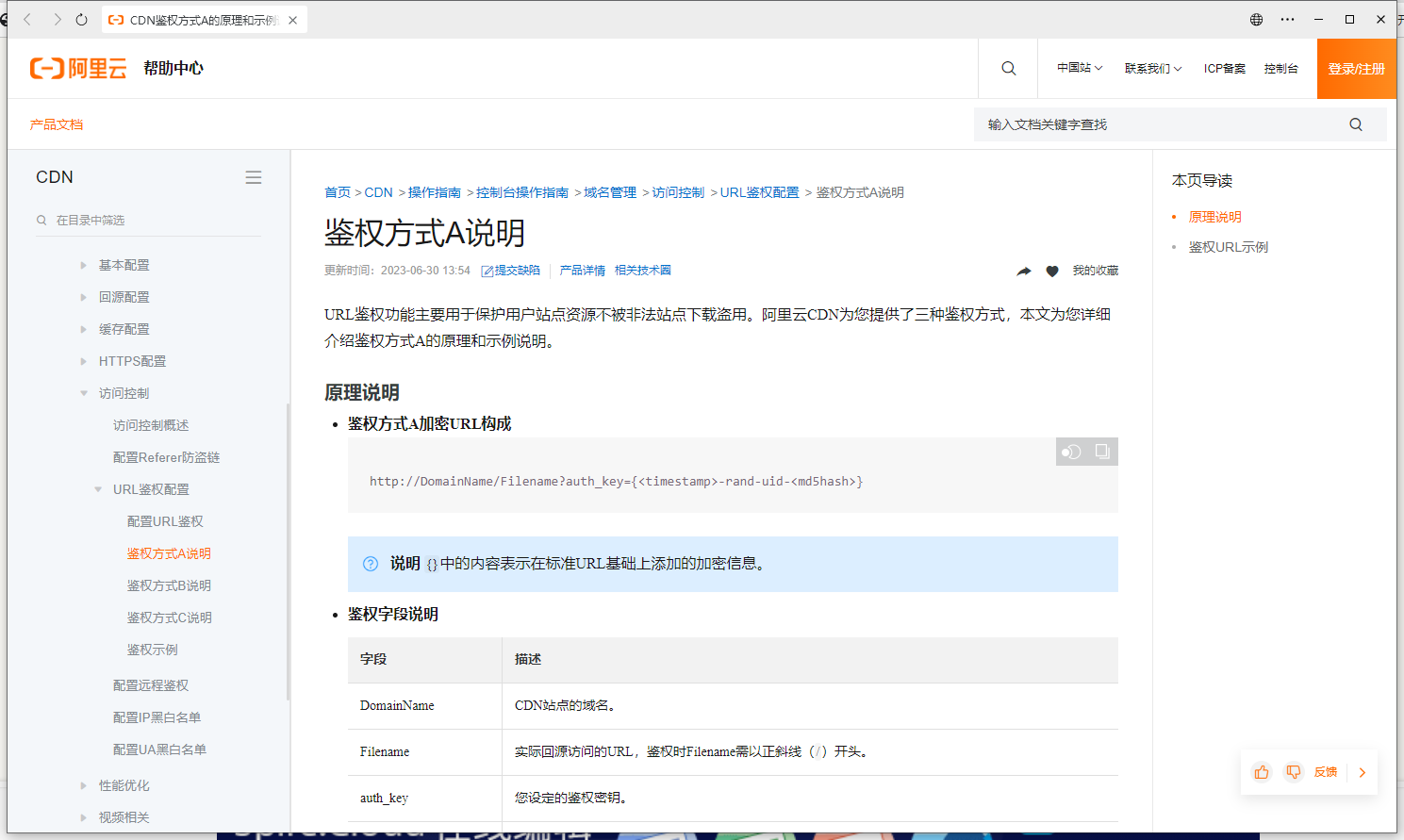Open the browser globe icon

(1256, 19)
